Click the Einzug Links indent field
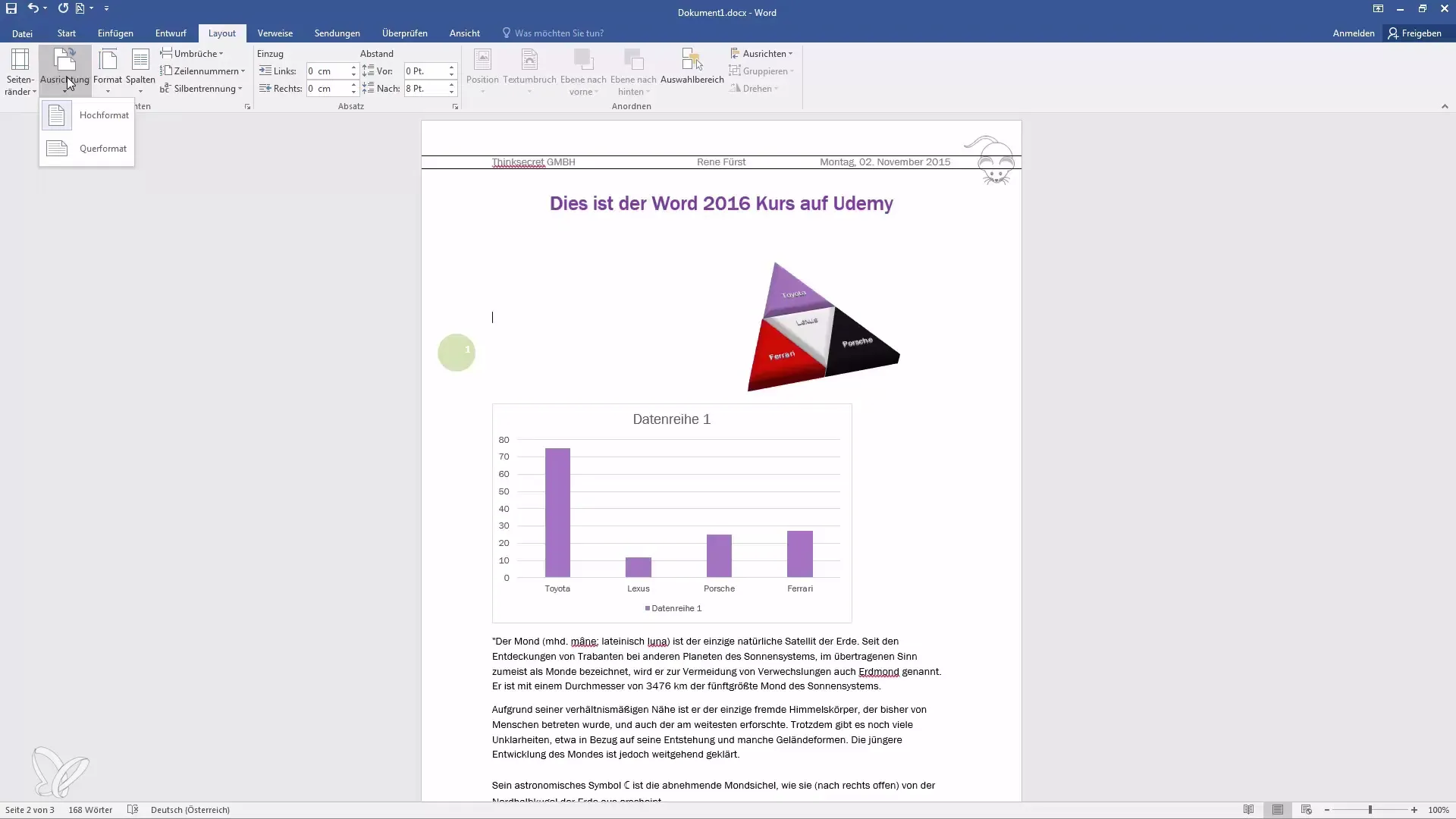1456x819 pixels. coord(327,71)
